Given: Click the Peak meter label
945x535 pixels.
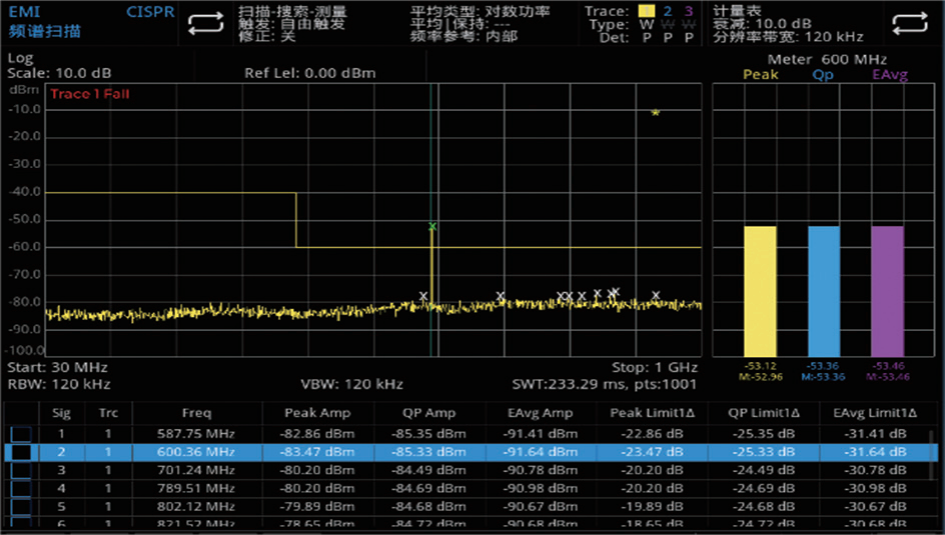Looking at the screenshot, I should click(761, 75).
